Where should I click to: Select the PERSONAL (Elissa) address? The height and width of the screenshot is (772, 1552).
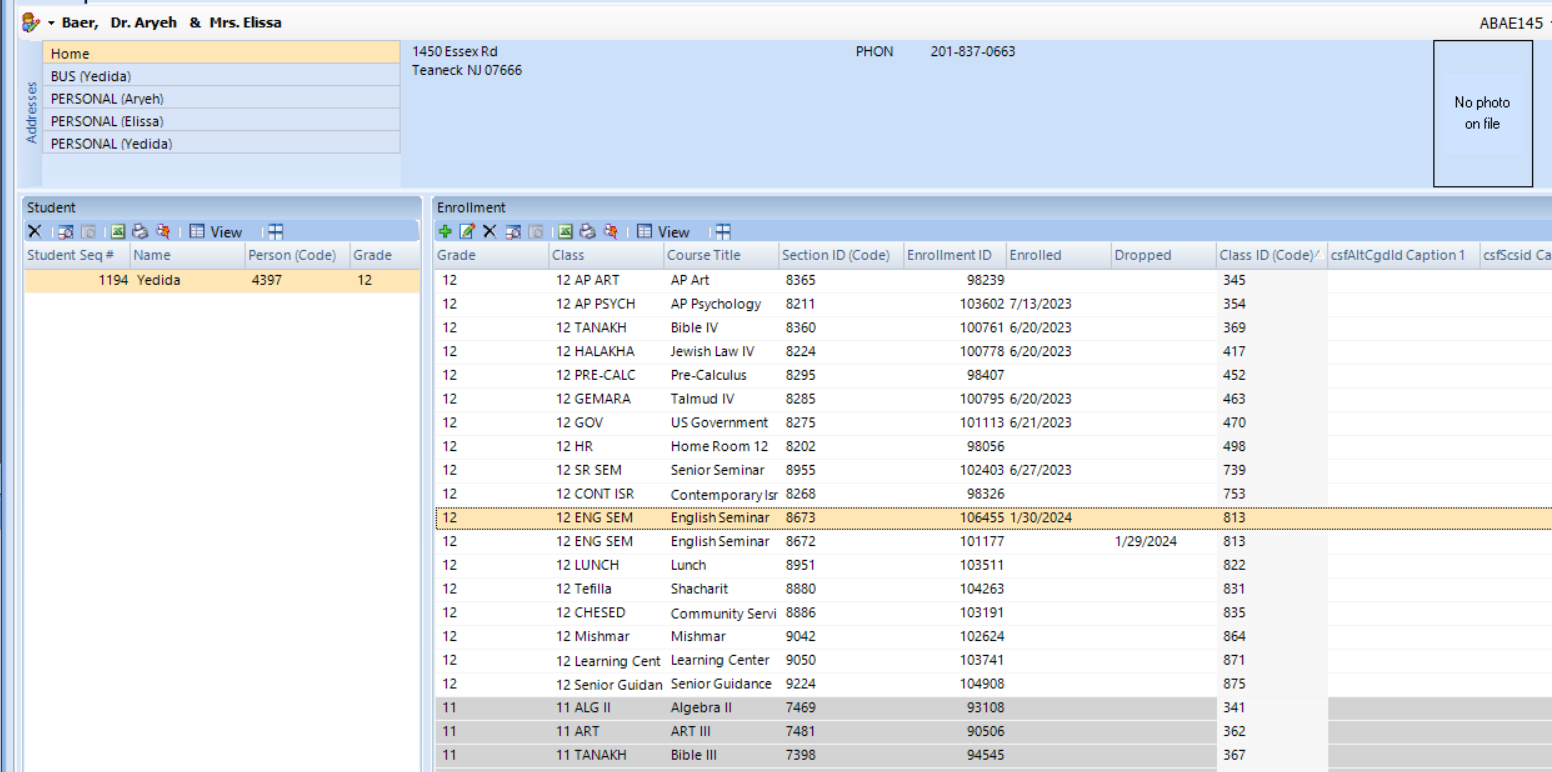[x=221, y=121]
